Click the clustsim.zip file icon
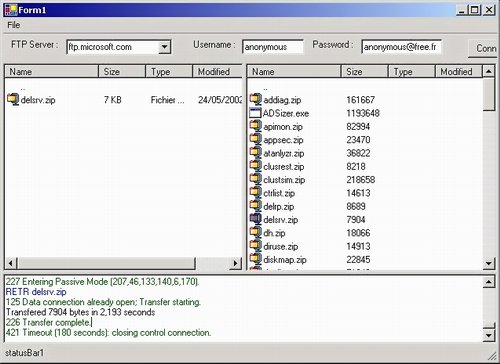 tap(256, 179)
